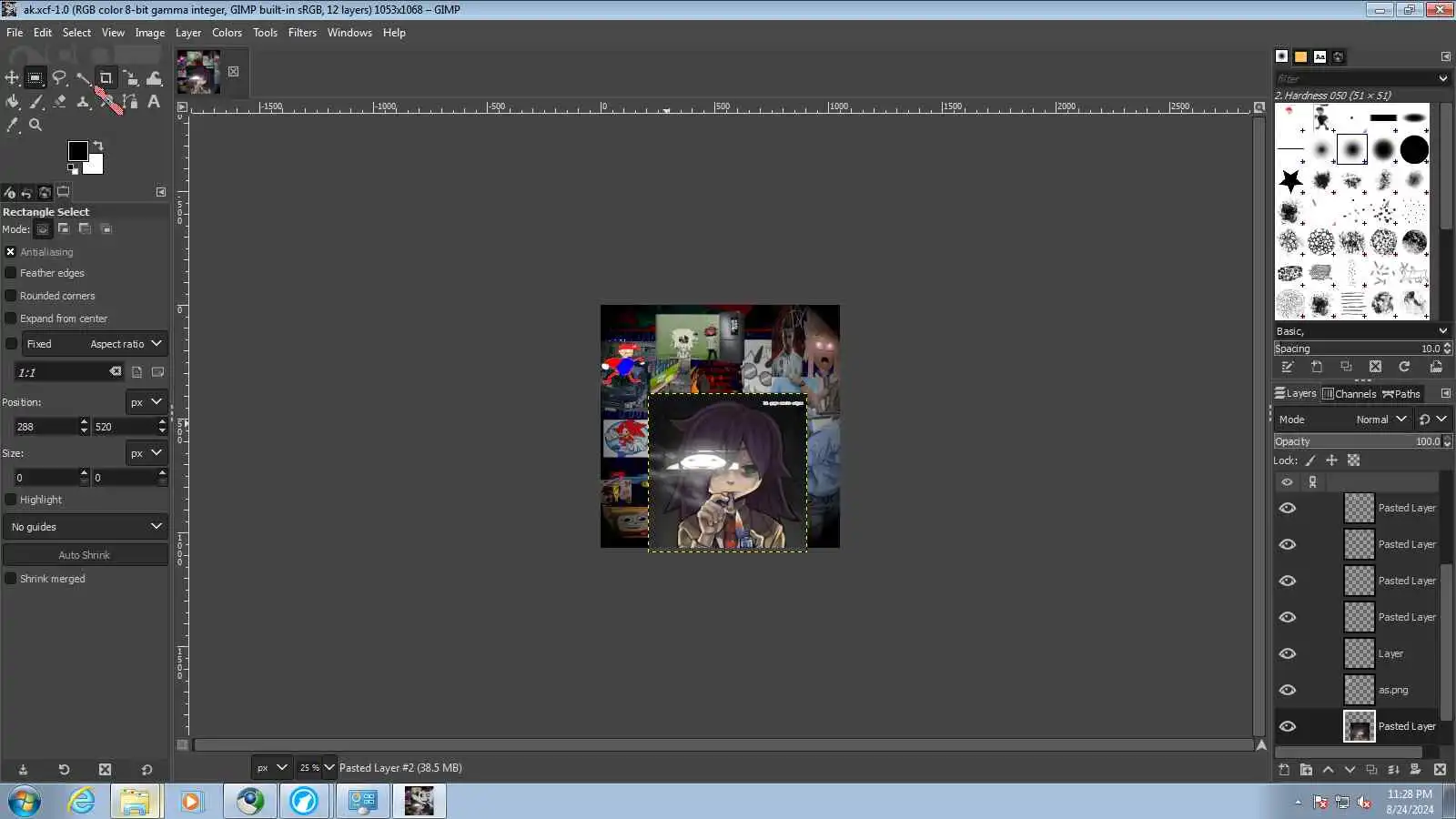This screenshot has height=819, width=1456.
Task: Select the Free Select lasso tool
Action: [59, 78]
